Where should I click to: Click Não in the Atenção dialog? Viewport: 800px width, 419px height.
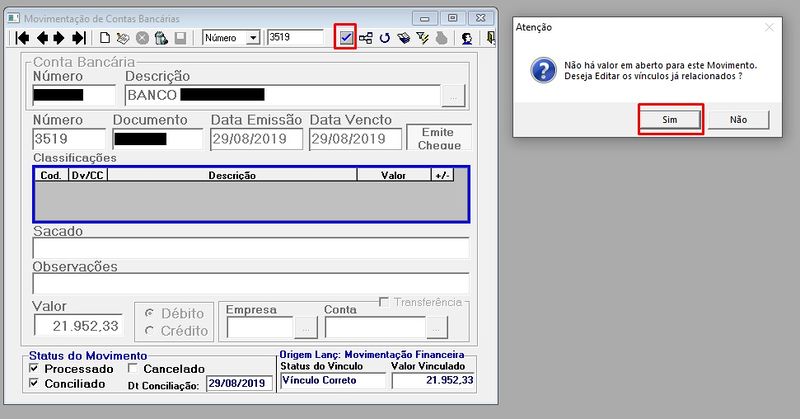(738, 119)
